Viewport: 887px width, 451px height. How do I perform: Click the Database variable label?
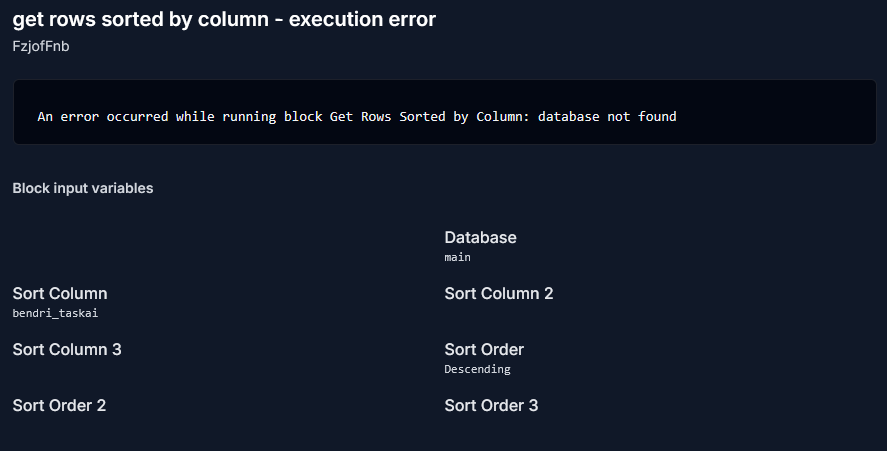click(x=480, y=237)
